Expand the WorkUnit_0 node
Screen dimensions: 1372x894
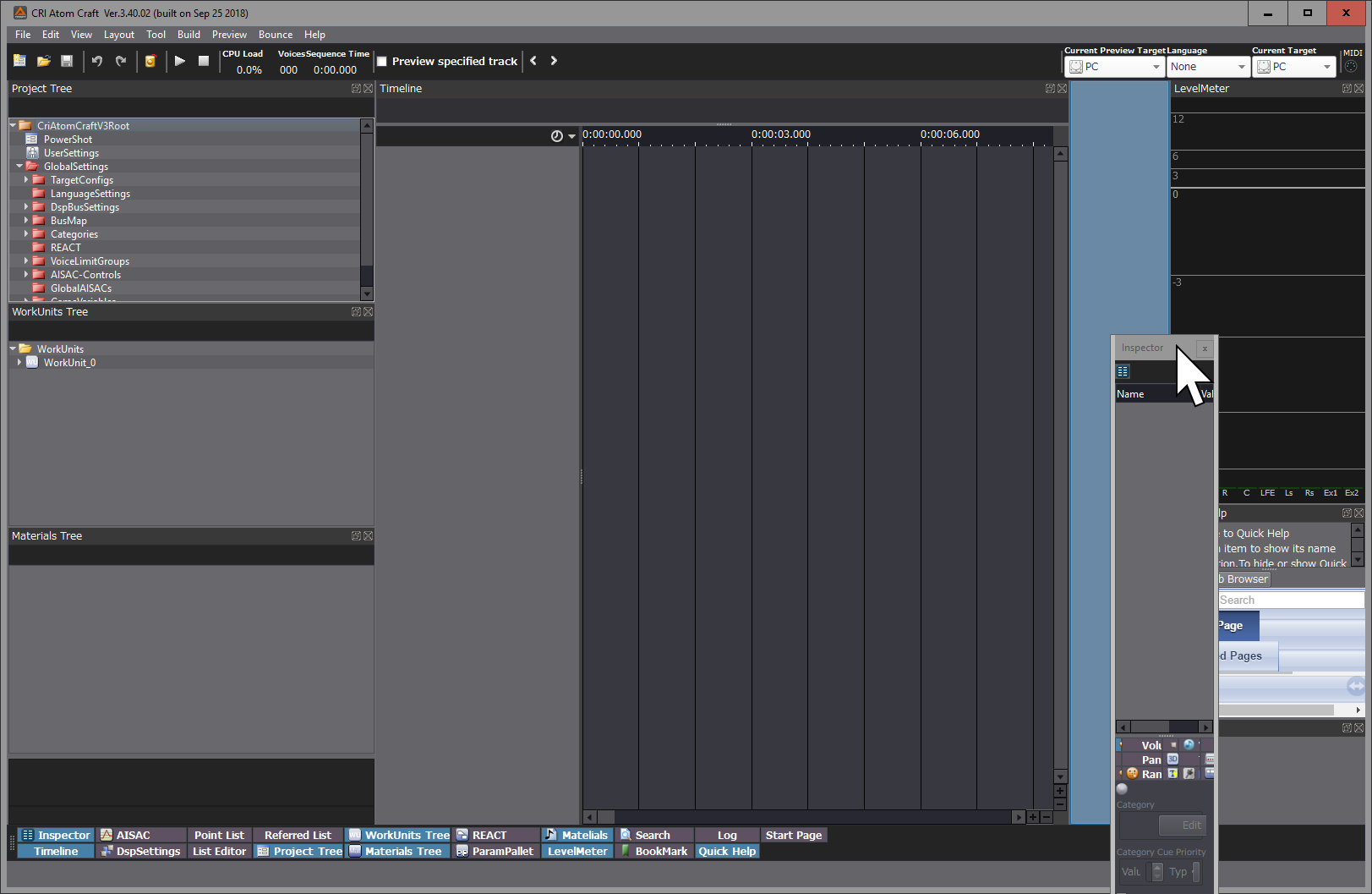pyautogui.click(x=19, y=362)
